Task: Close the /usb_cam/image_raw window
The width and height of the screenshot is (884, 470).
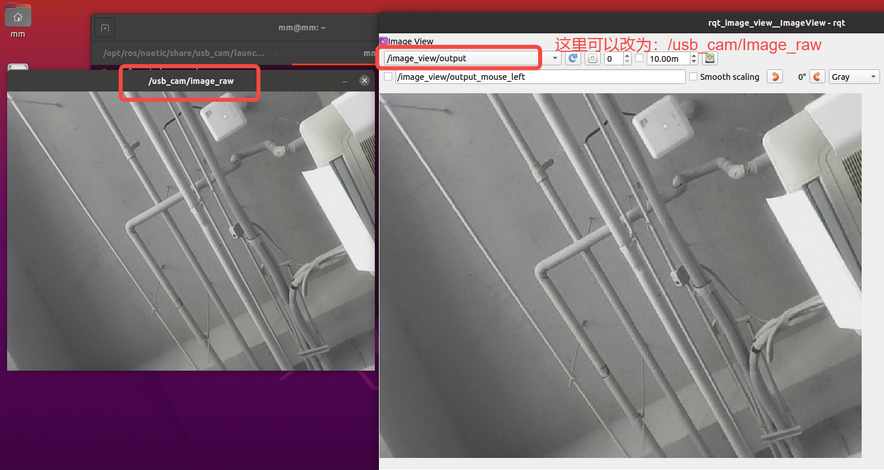Action: [364, 81]
